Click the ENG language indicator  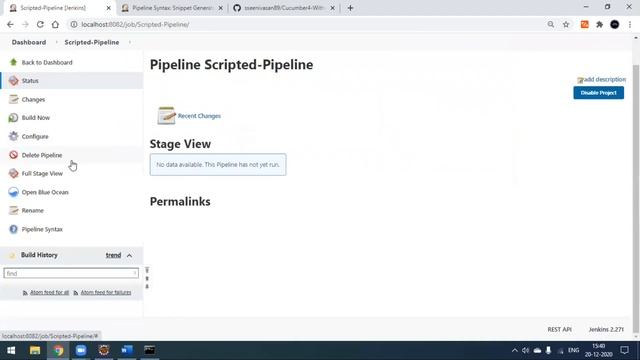pyautogui.click(x=573, y=350)
